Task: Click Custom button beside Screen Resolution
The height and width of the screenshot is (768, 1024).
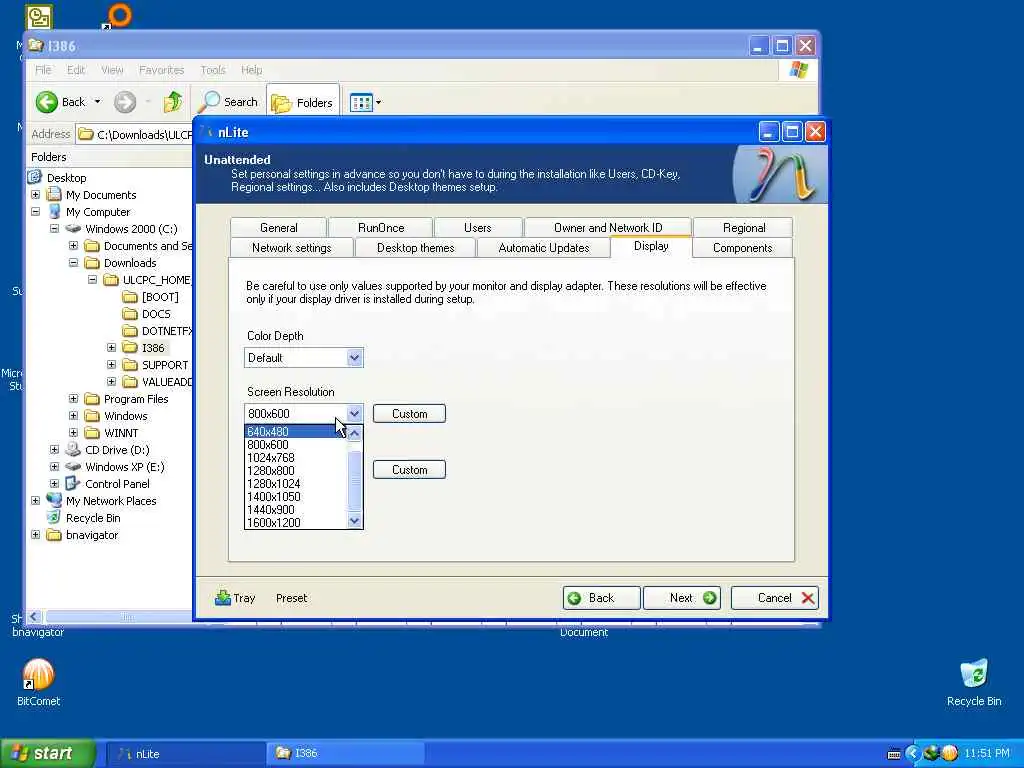Action: coord(409,414)
